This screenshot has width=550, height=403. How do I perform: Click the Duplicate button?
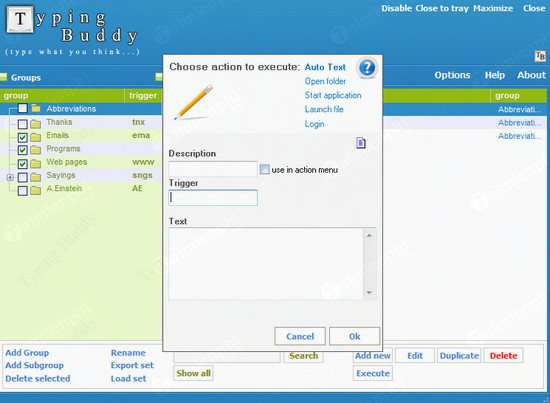pyautogui.click(x=459, y=356)
